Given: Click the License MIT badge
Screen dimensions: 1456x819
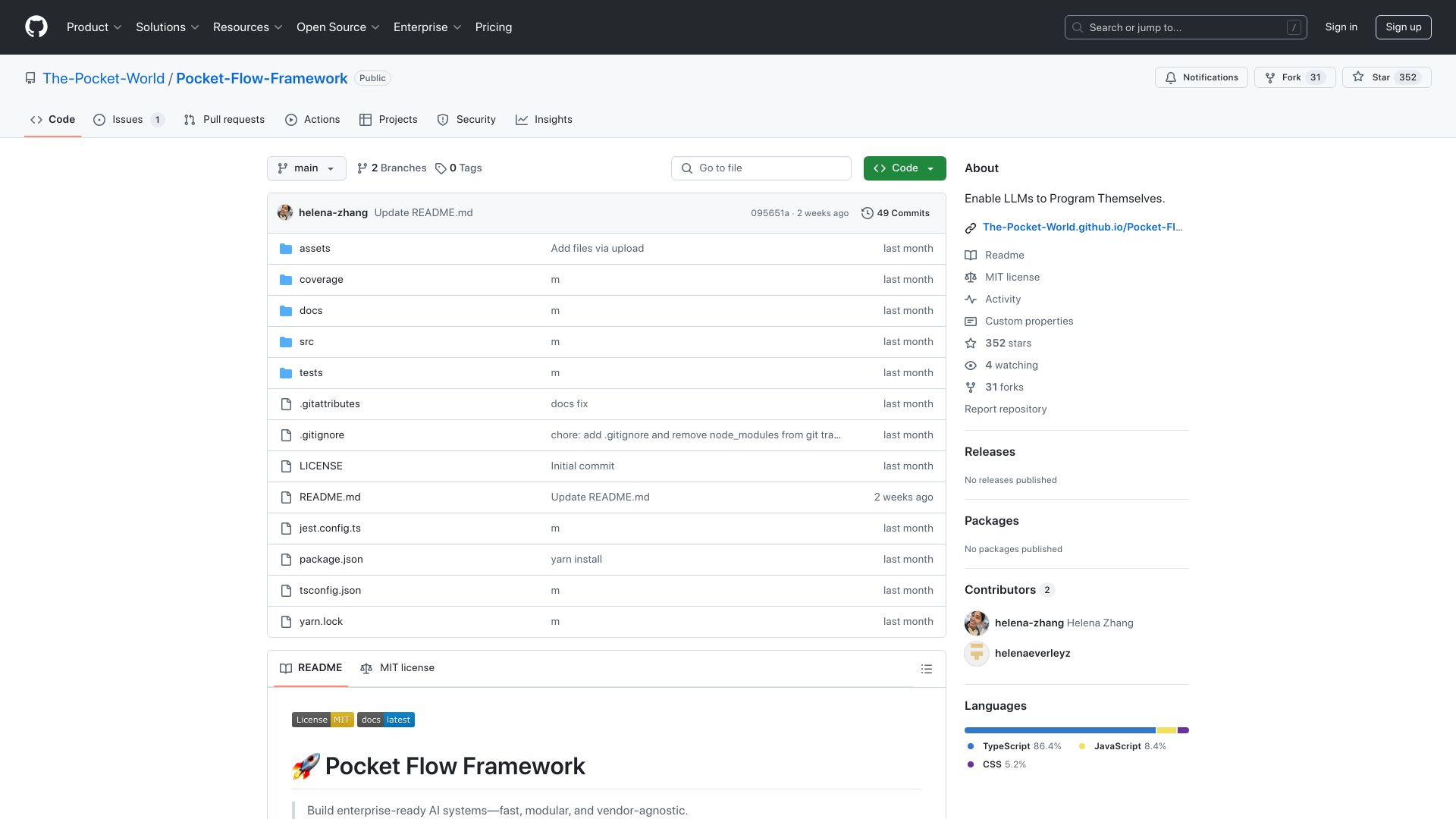Looking at the screenshot, I should coord(323,720).
